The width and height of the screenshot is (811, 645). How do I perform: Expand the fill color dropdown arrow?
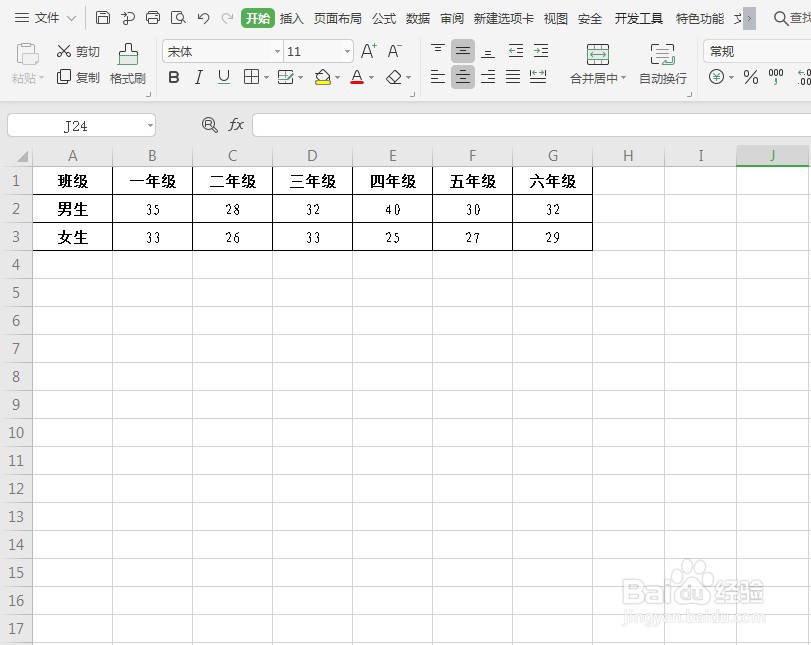[337, 78]
